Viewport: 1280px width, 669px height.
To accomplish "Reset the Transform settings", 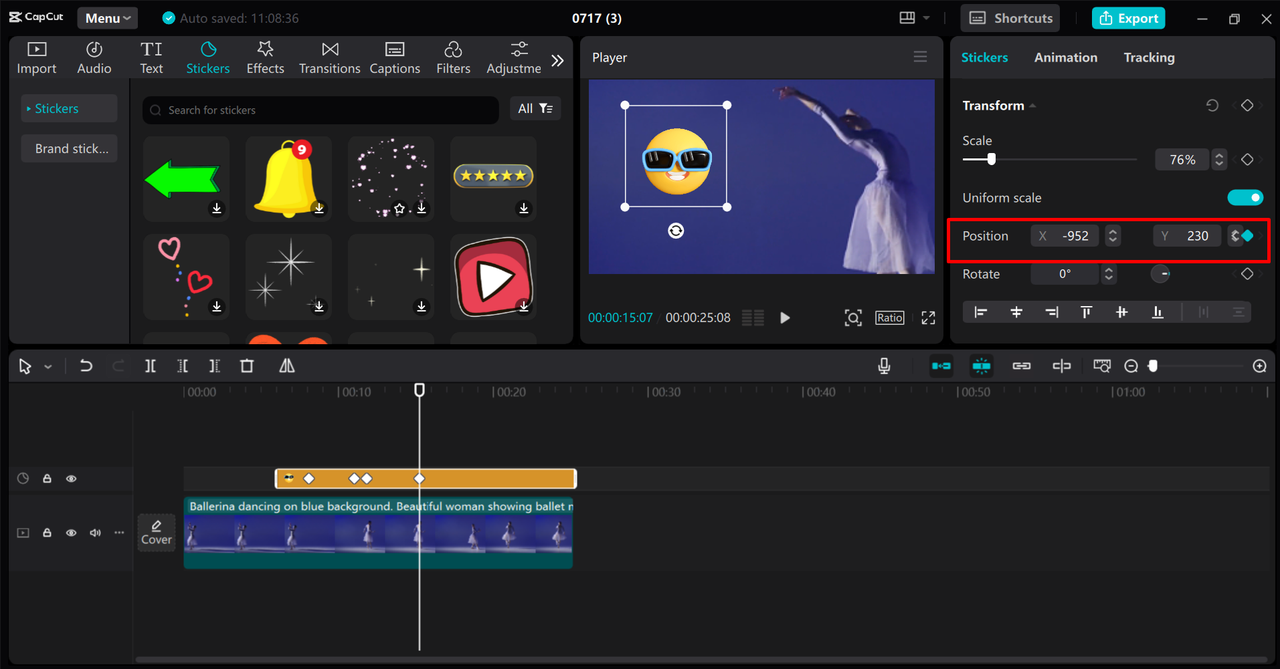I will [x=1212, y=105].
